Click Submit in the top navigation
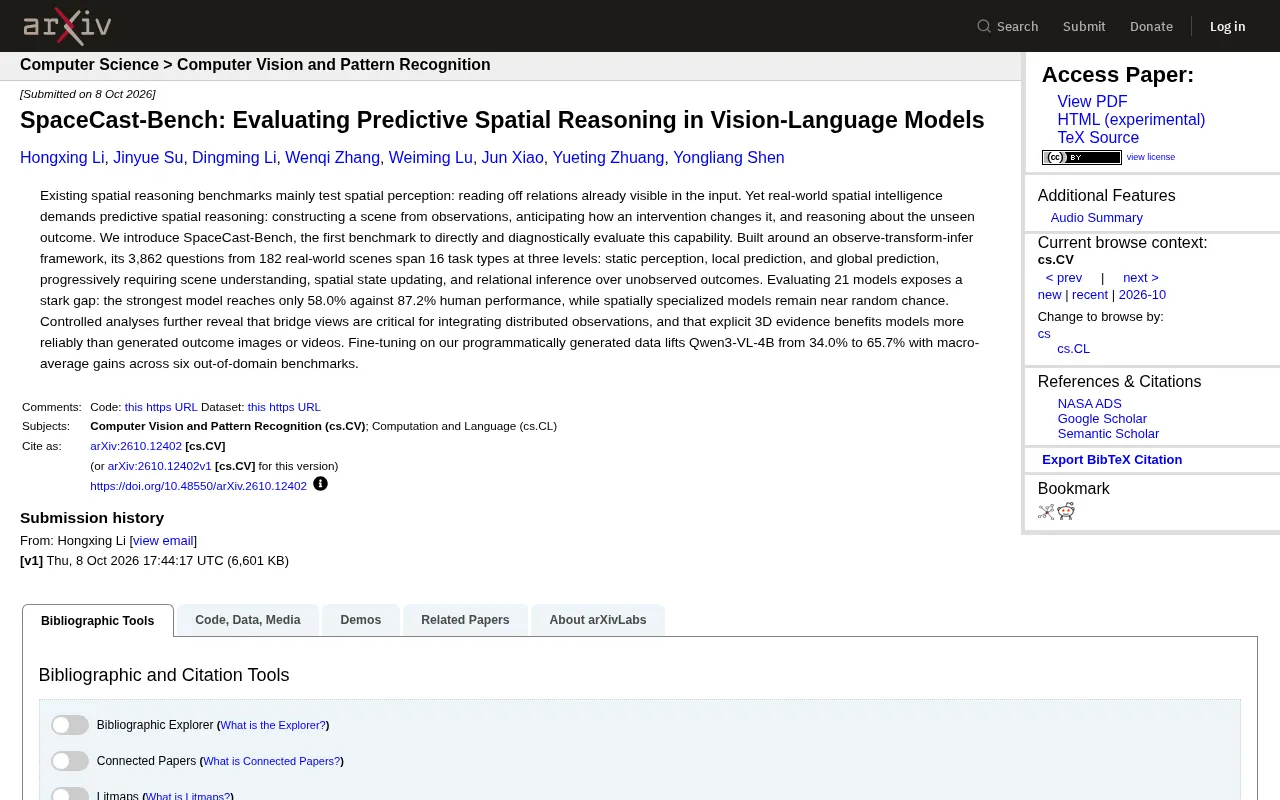Viewport: 1280px width, 800px height. (1084, 26)
